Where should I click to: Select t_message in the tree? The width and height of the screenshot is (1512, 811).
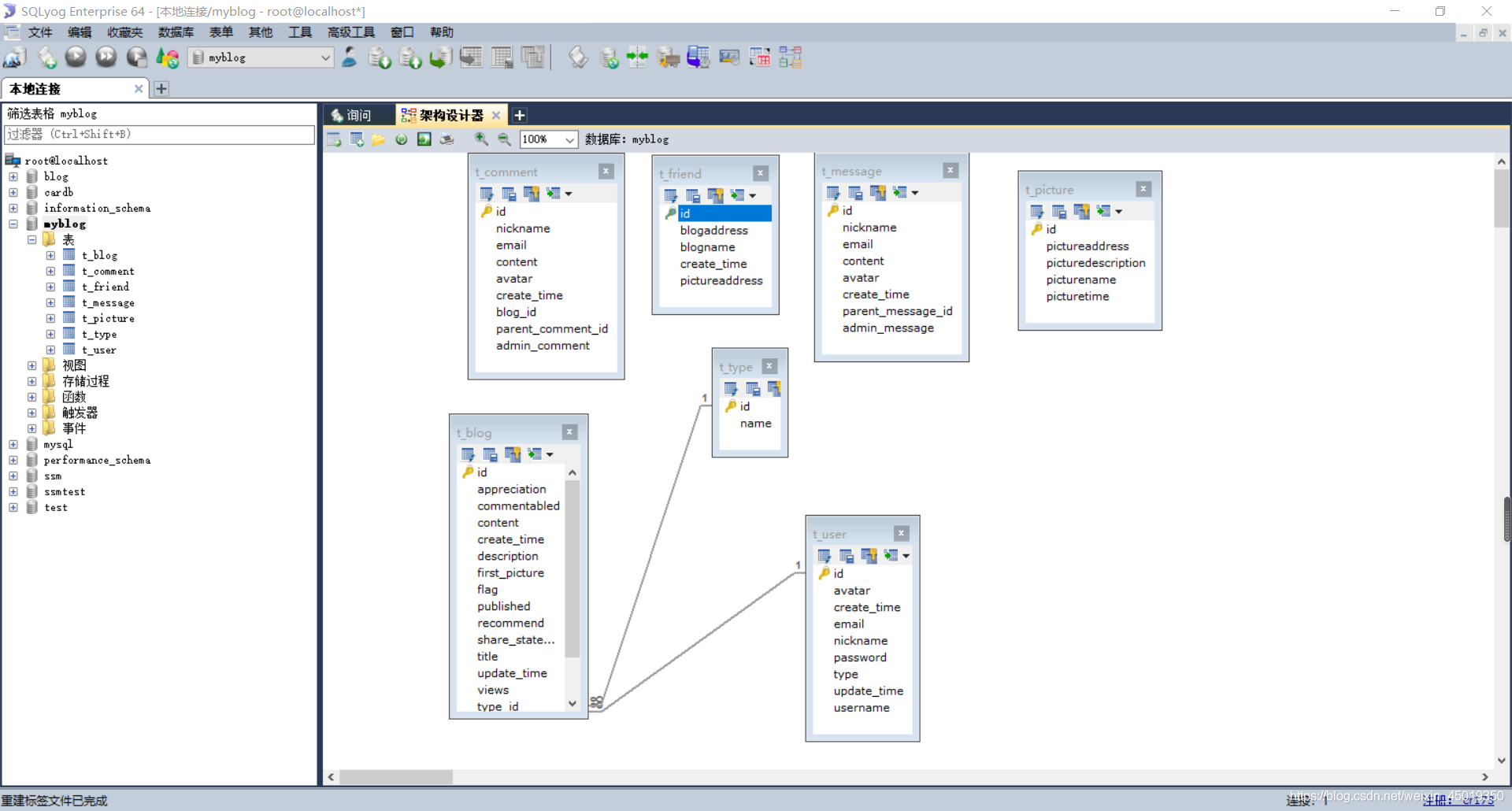coord(108,302)
